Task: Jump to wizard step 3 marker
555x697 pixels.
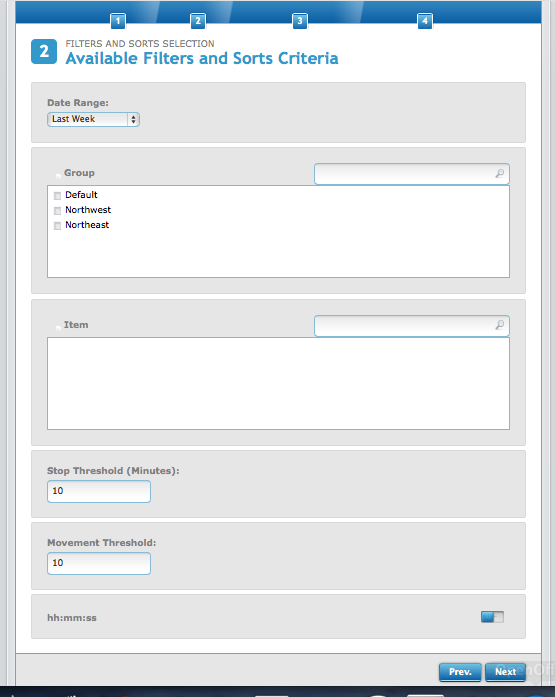Action: [300, 21]
